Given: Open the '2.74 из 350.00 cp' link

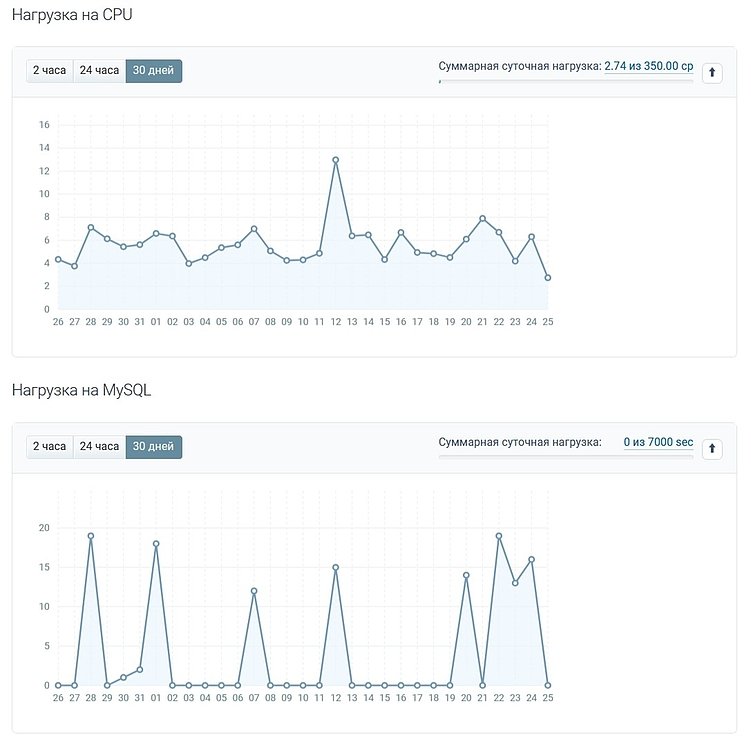Looking at the screenshot, I should tap(649, 66).
